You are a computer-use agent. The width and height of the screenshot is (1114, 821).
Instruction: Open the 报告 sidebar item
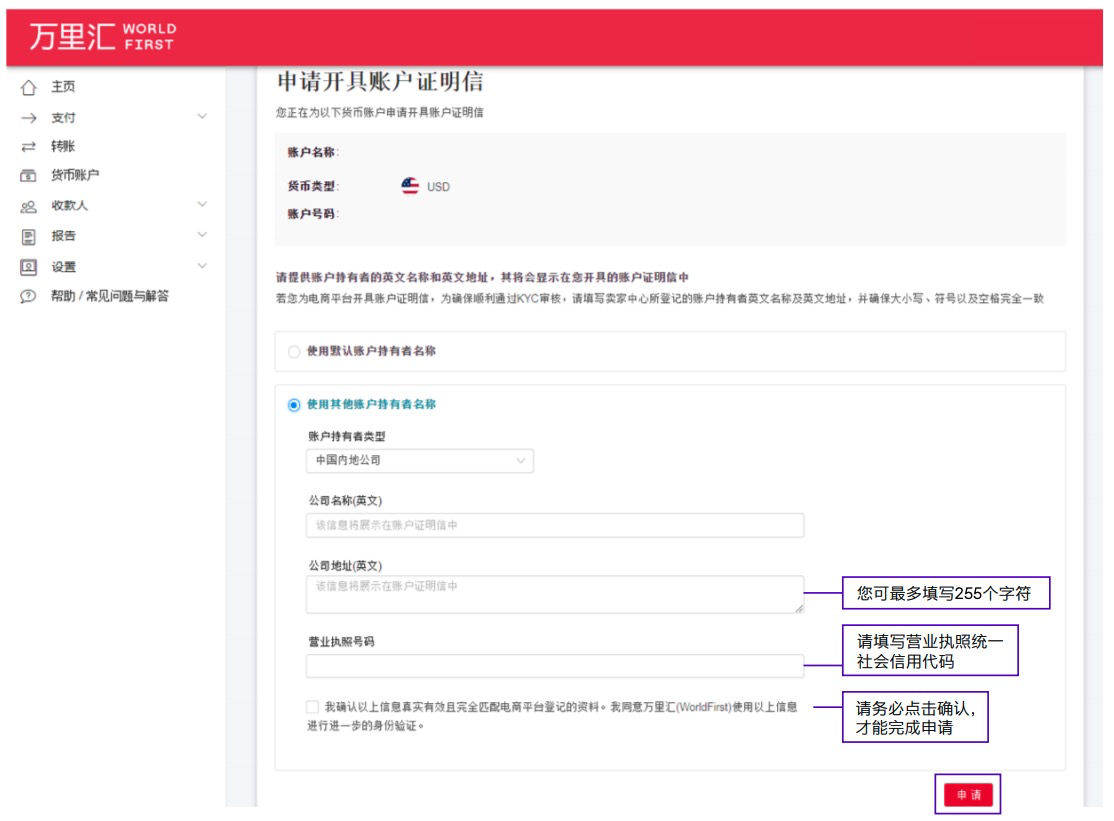[63, 236]
